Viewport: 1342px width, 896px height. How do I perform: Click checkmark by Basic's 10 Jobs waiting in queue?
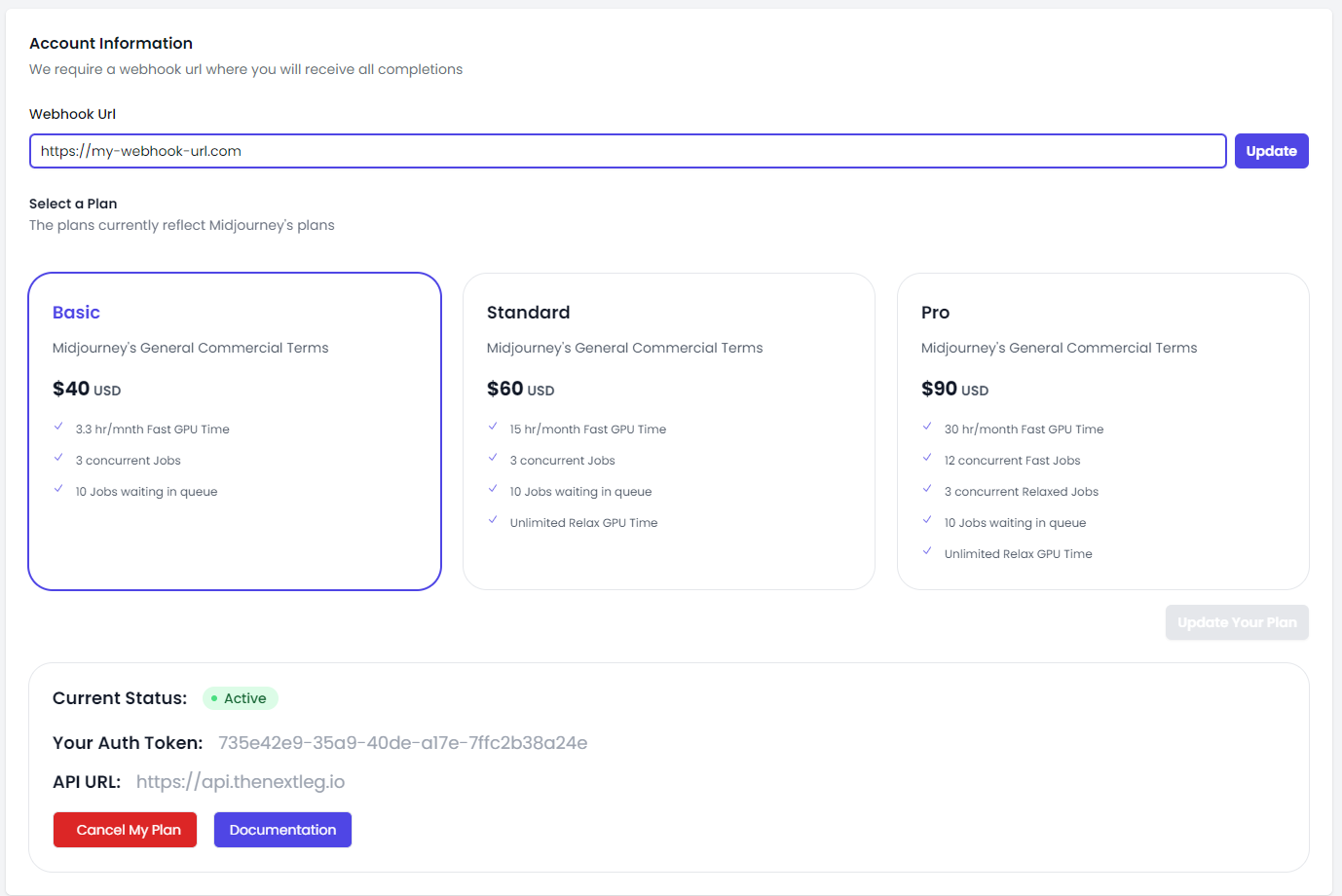click(58, 489)
